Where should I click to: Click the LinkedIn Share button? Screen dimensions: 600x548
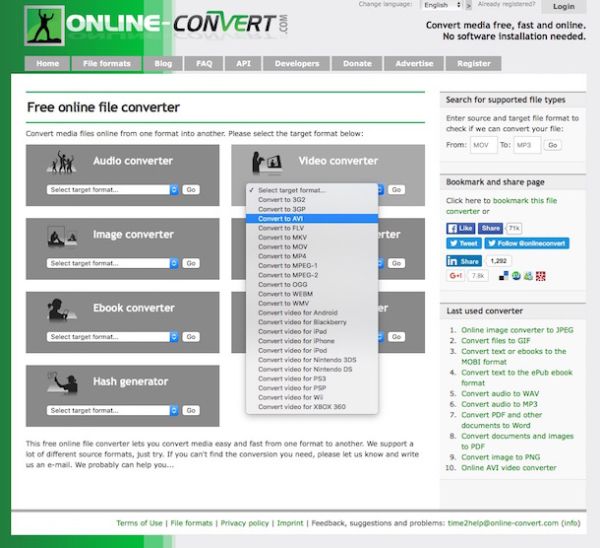tap(464, 261)
